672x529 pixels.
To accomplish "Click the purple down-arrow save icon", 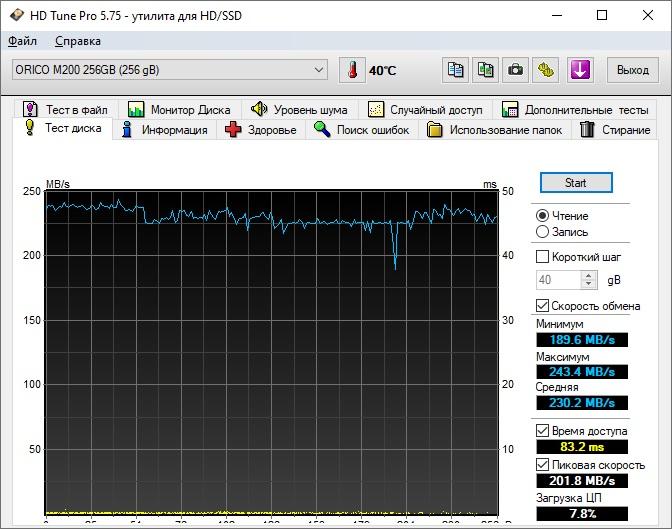I will coord(580,70).
